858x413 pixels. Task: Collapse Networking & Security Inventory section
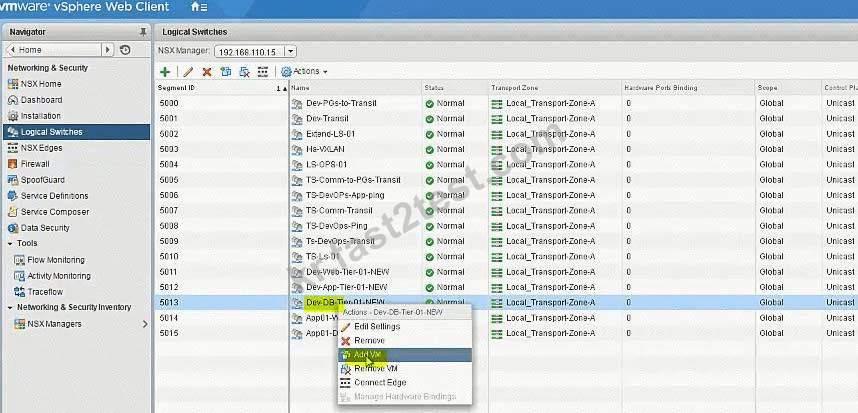[10, 307]
